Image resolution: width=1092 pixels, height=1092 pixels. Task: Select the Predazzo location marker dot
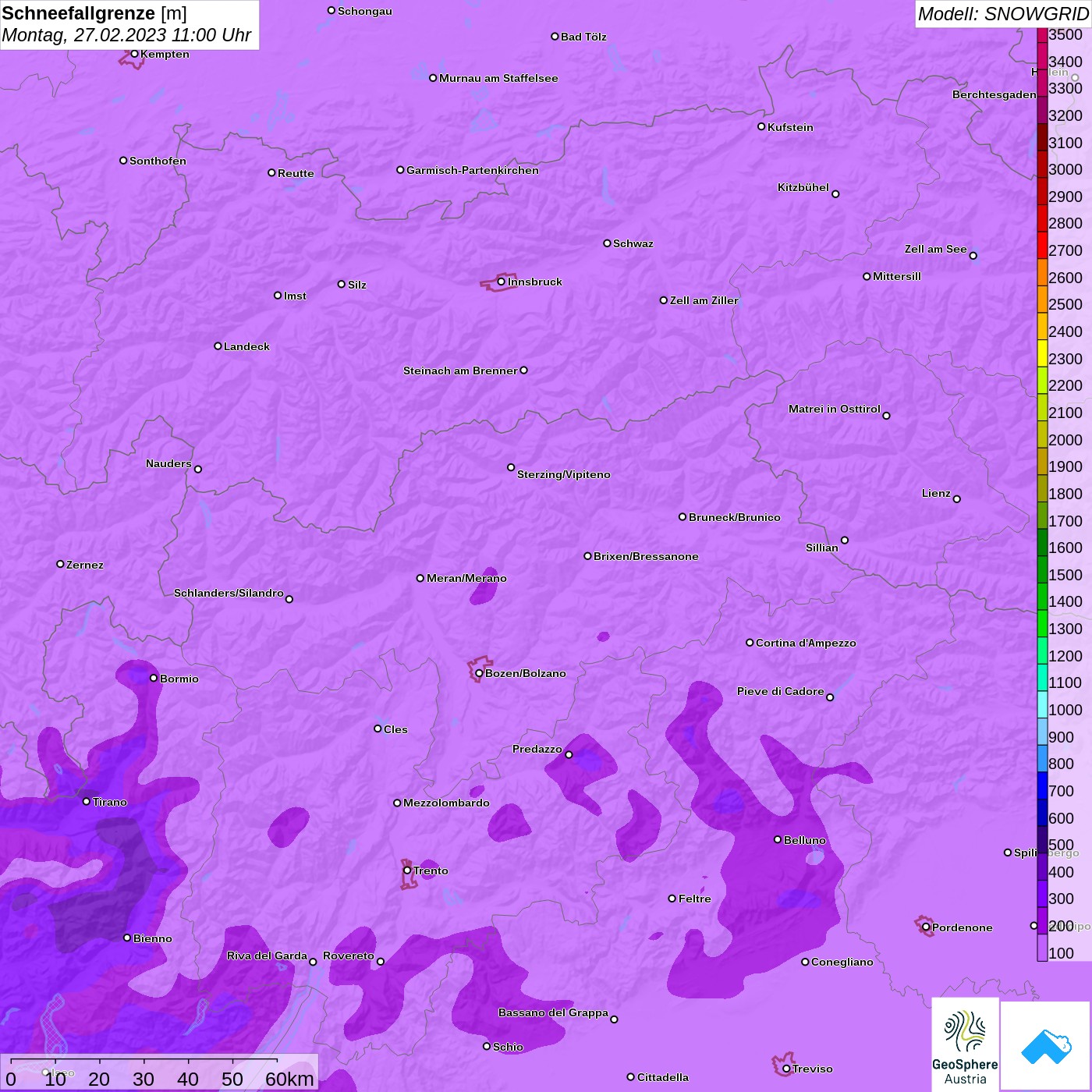tap(569, 754)
